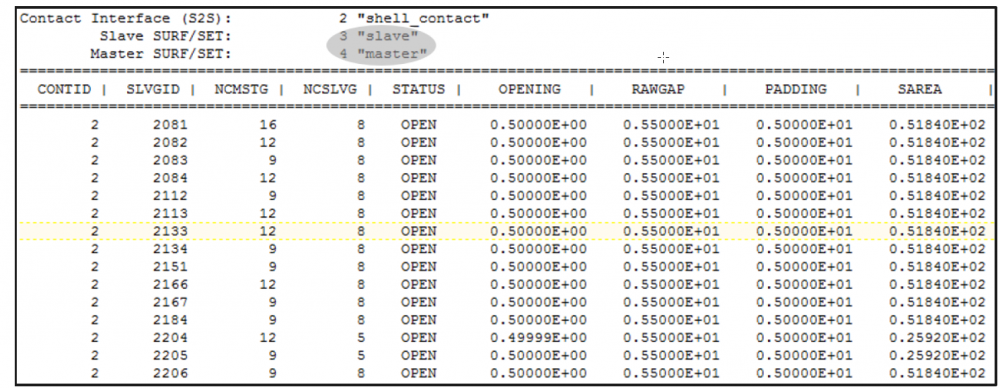Click the SLVGID column header
Viewport: 1000px width, 389px height.
pos(152,89)
